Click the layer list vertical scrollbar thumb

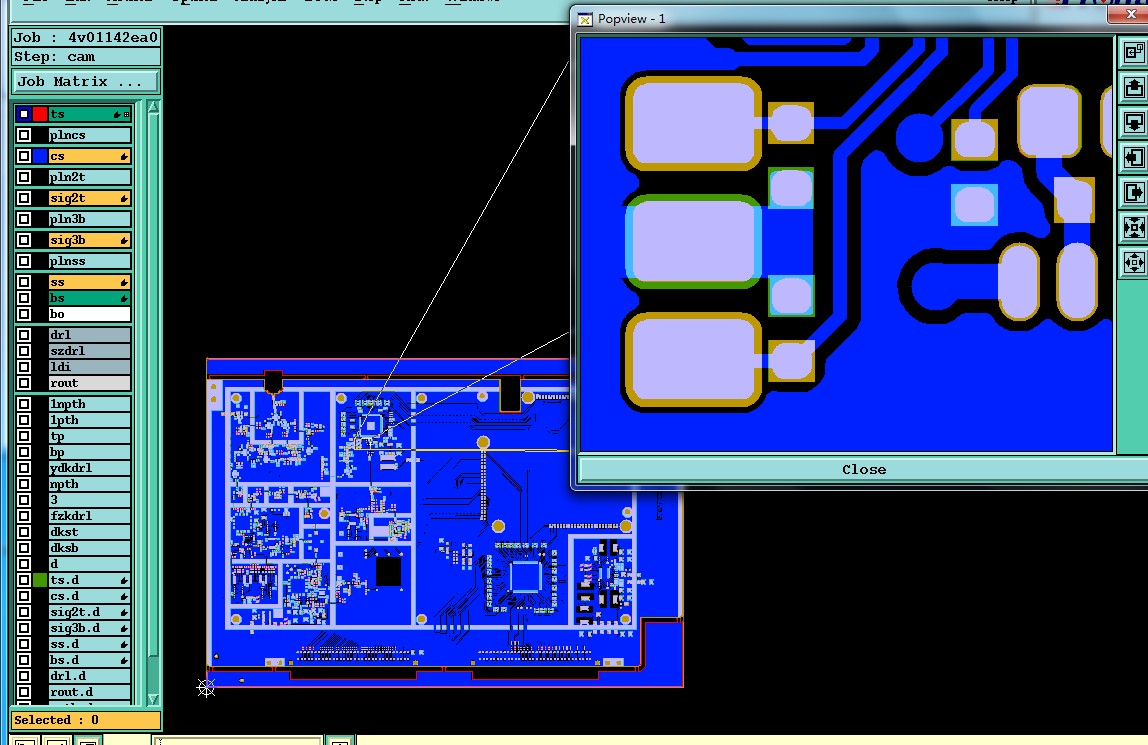click(153, 386)
